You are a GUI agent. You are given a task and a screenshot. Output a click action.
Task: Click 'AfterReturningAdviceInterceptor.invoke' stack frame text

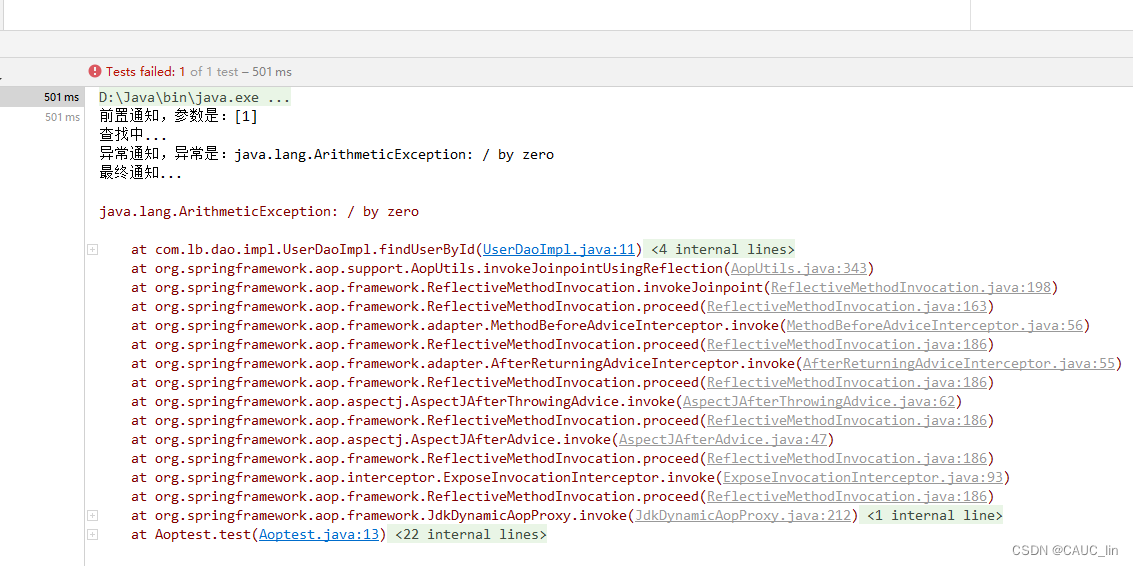pos(644,363)
